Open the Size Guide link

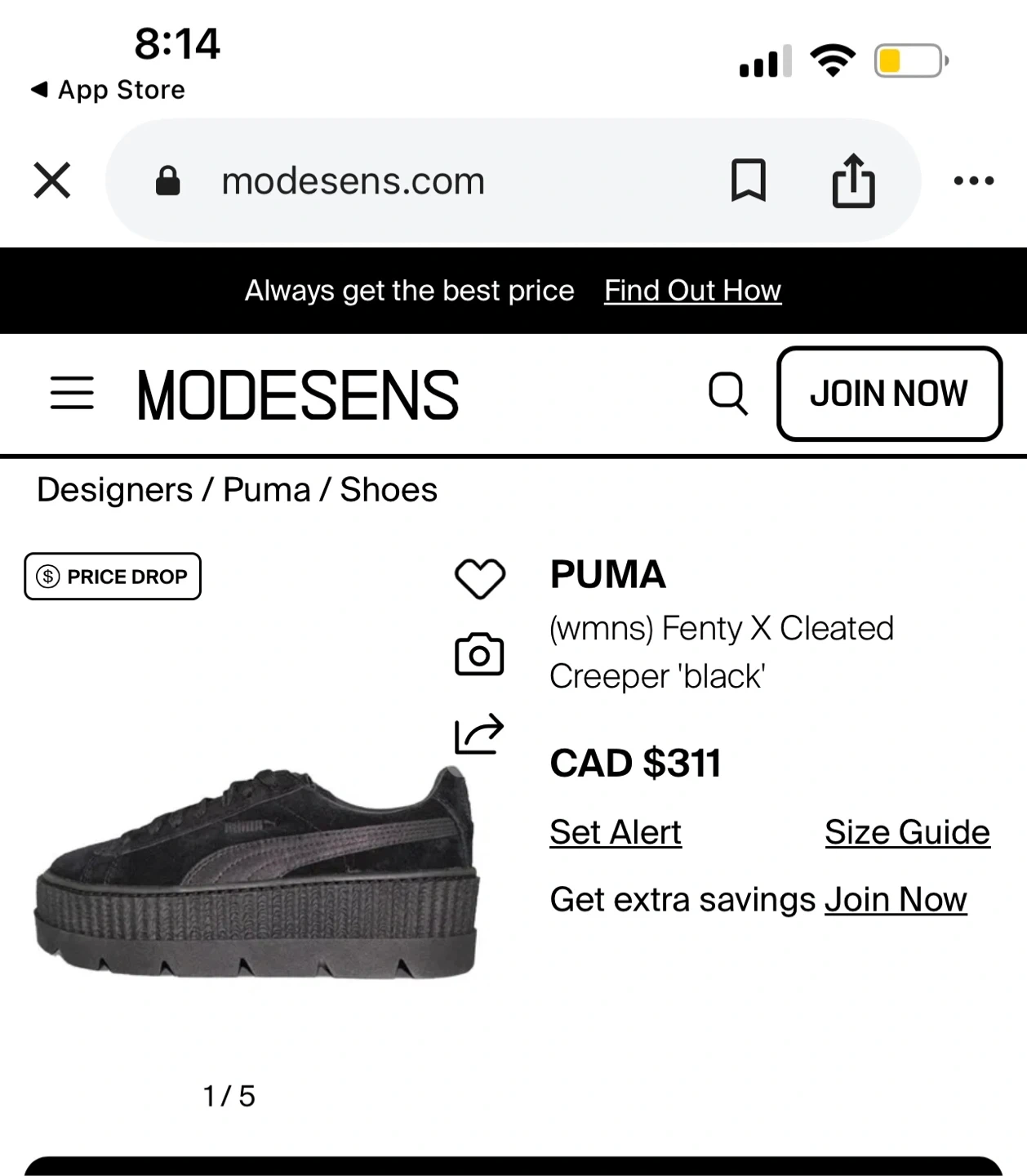907,832
